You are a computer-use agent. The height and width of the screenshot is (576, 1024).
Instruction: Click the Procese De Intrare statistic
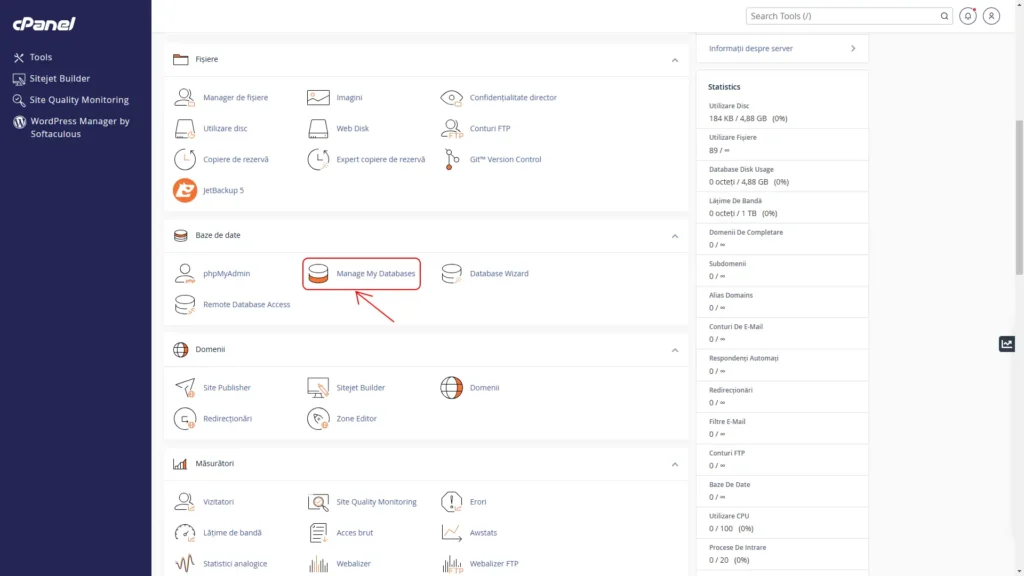click(782, 554)
